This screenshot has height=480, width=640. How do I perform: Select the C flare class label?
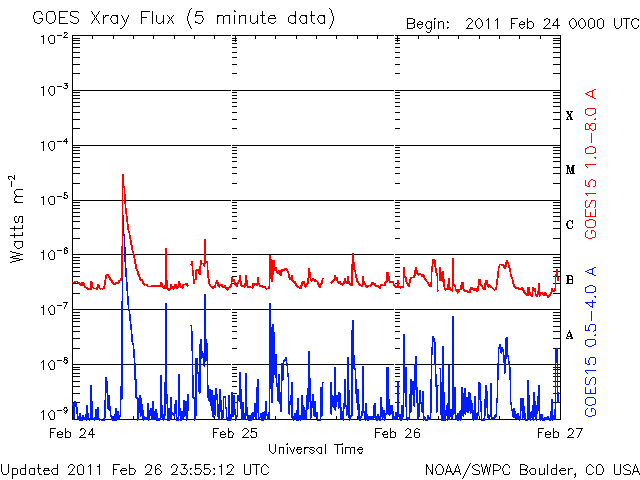(x=570, y=225)
